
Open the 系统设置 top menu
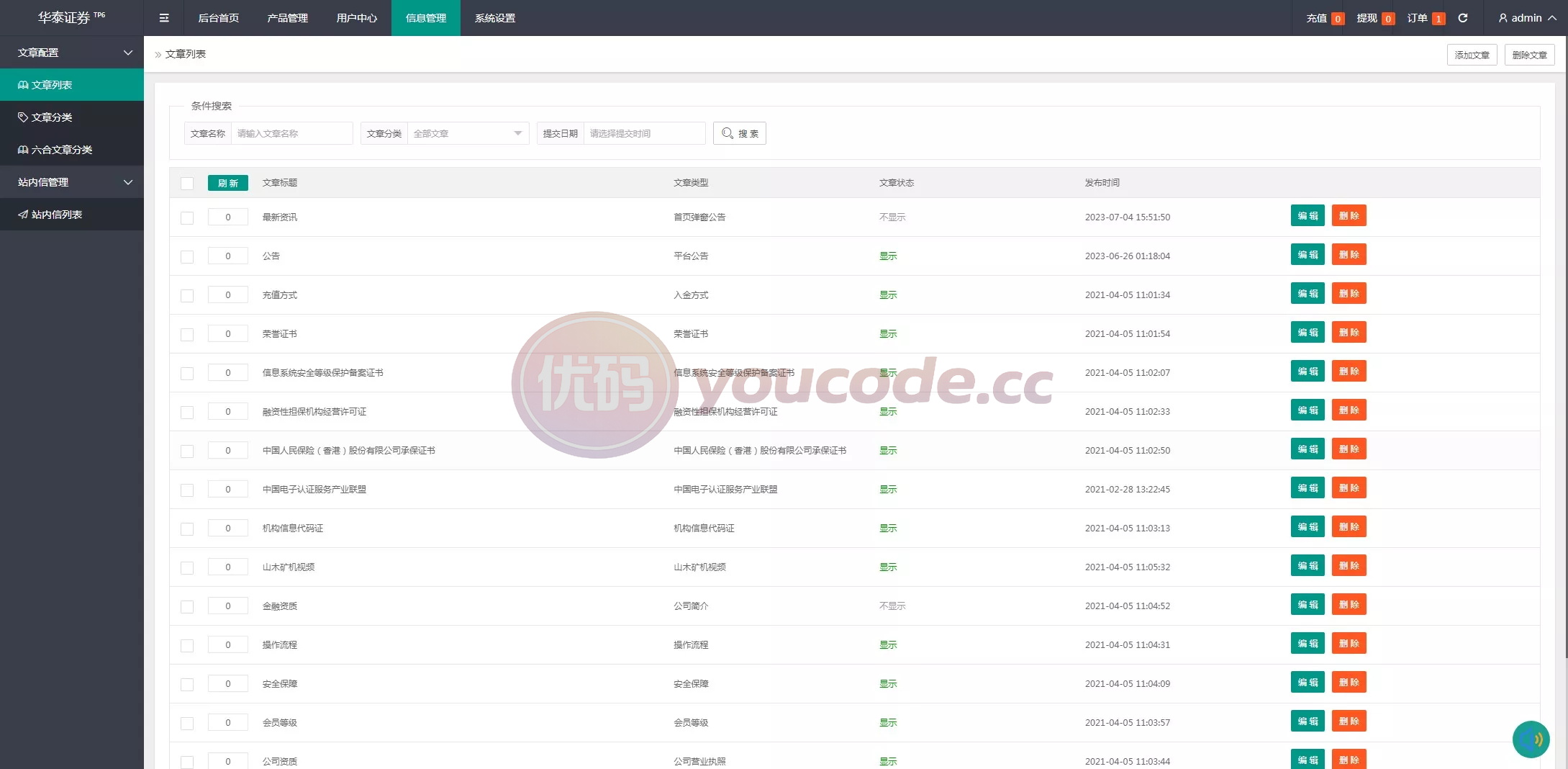coord(495,18)
